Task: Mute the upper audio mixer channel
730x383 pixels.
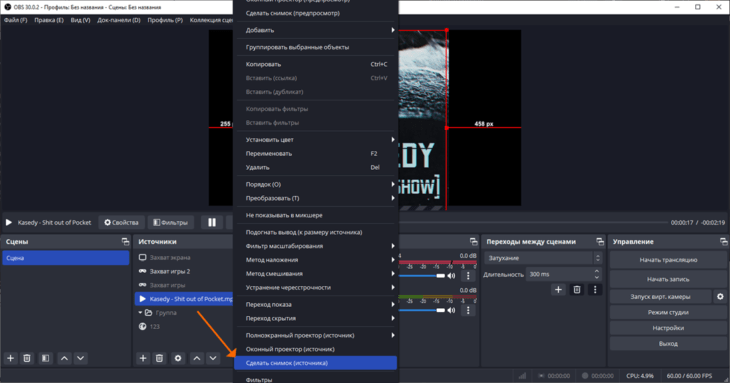Action: 451,275
